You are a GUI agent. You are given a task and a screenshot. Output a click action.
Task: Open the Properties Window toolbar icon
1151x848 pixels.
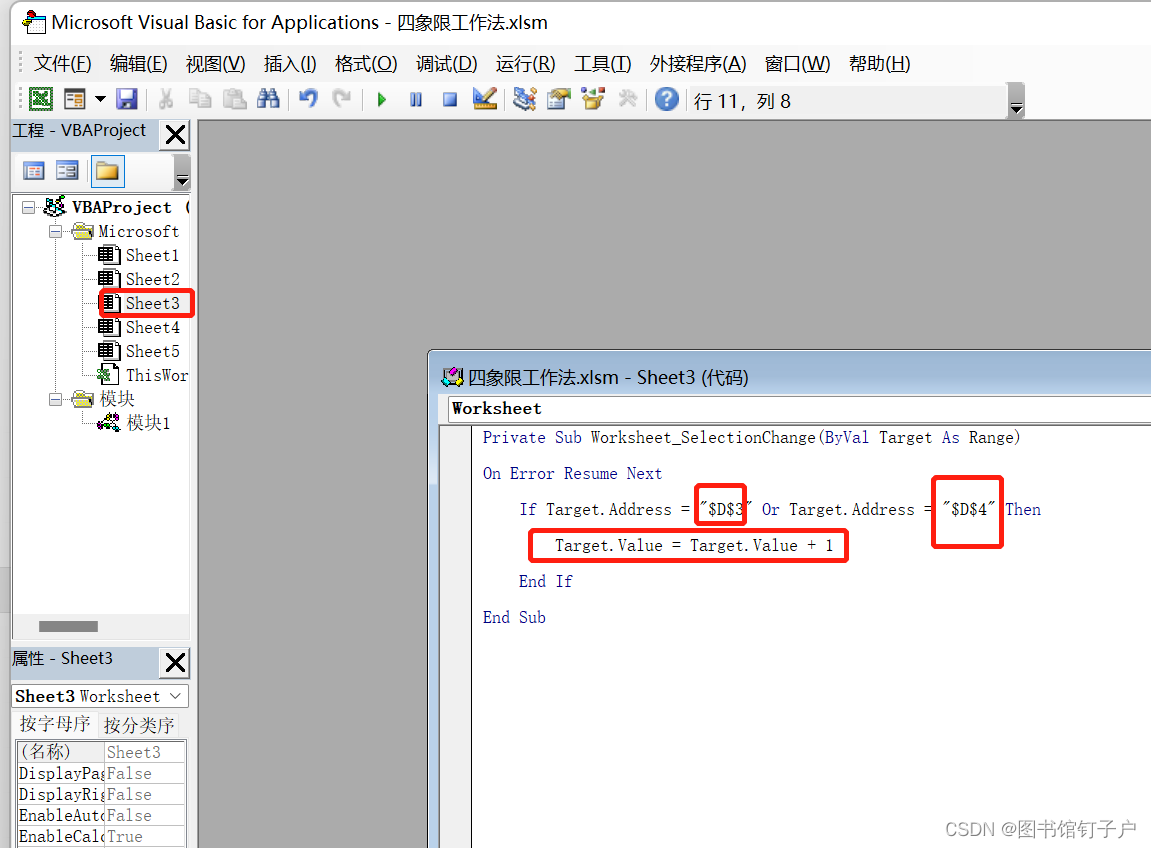point(559,99)
